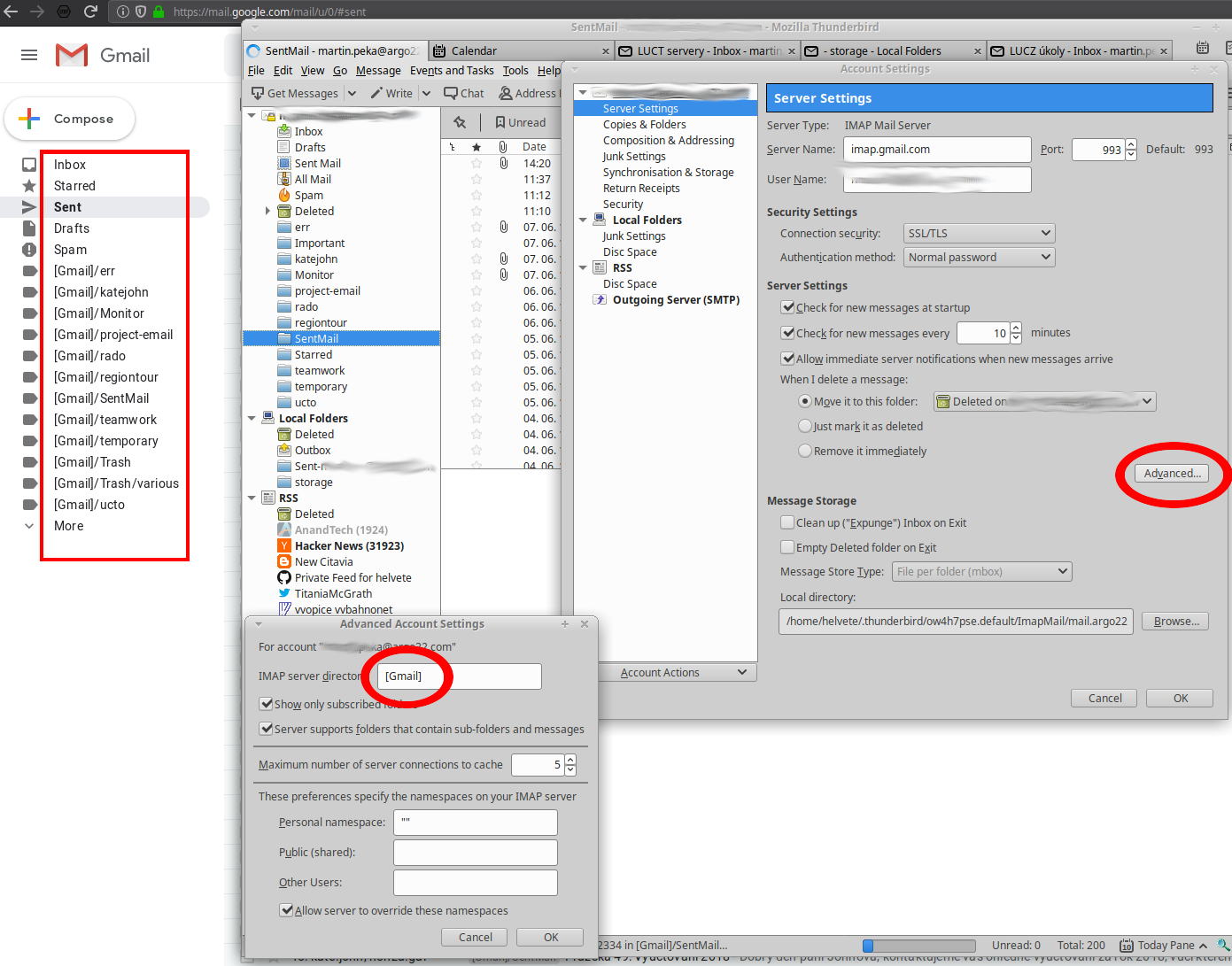This screenshot has height=966, width=1232.
Task: Open Connection security SSL/TLS dropdown
Action: click(x=979, y=233)
